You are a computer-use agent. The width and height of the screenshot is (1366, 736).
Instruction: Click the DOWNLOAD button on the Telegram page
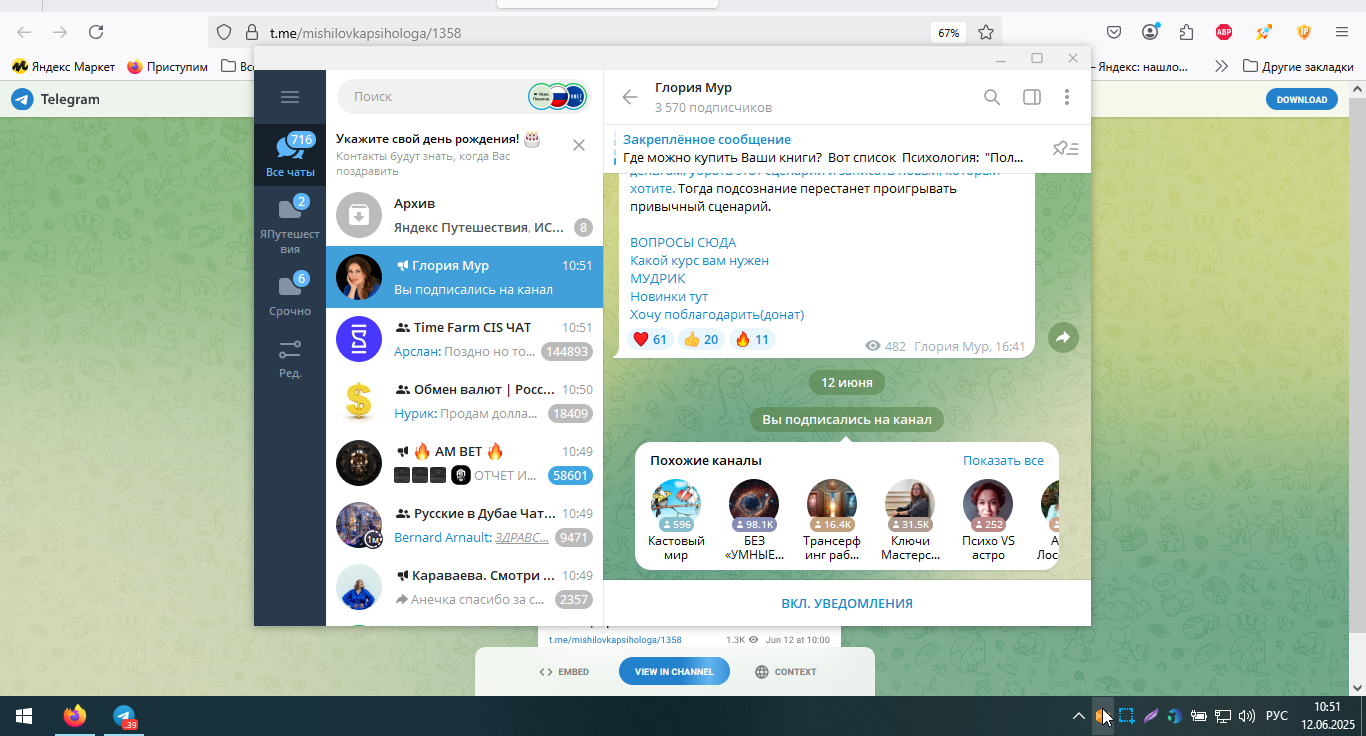tap(1301, 99)
